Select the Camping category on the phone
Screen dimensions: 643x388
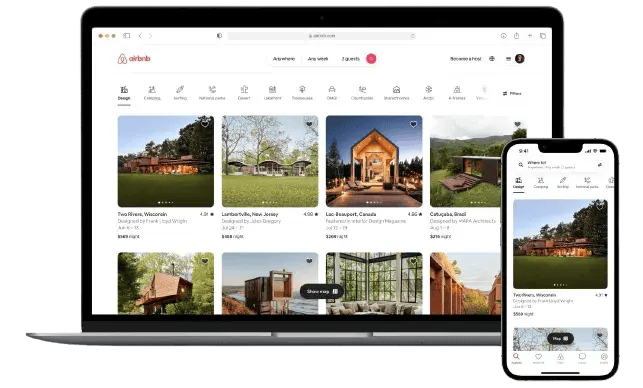[540, 183]
